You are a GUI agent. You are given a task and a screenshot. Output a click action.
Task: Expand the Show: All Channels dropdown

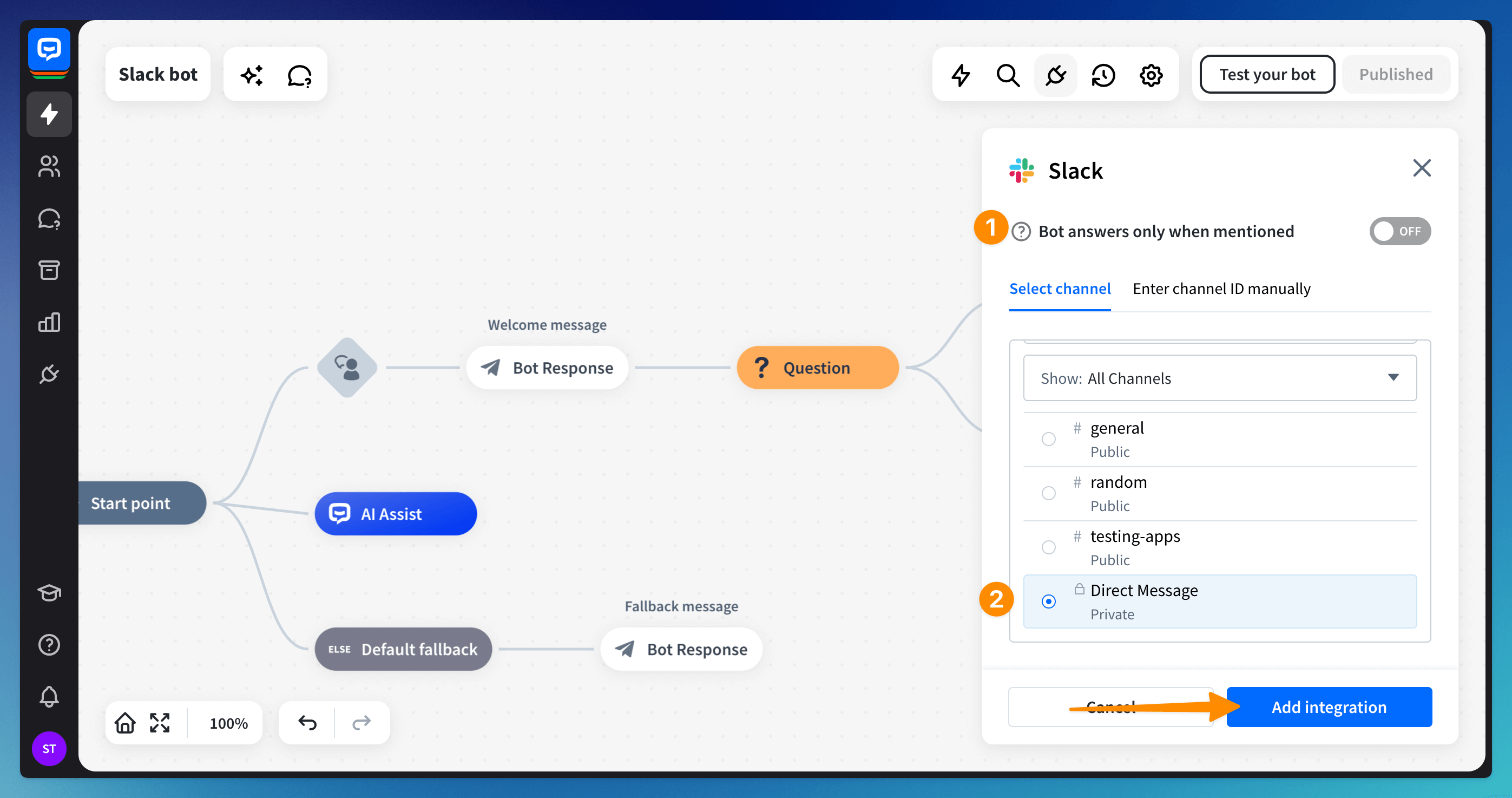(x=1219, y=377)
